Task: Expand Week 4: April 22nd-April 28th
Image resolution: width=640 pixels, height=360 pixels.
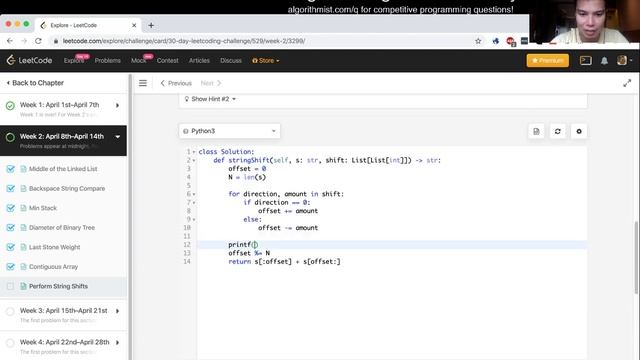Action: point(118,342)
